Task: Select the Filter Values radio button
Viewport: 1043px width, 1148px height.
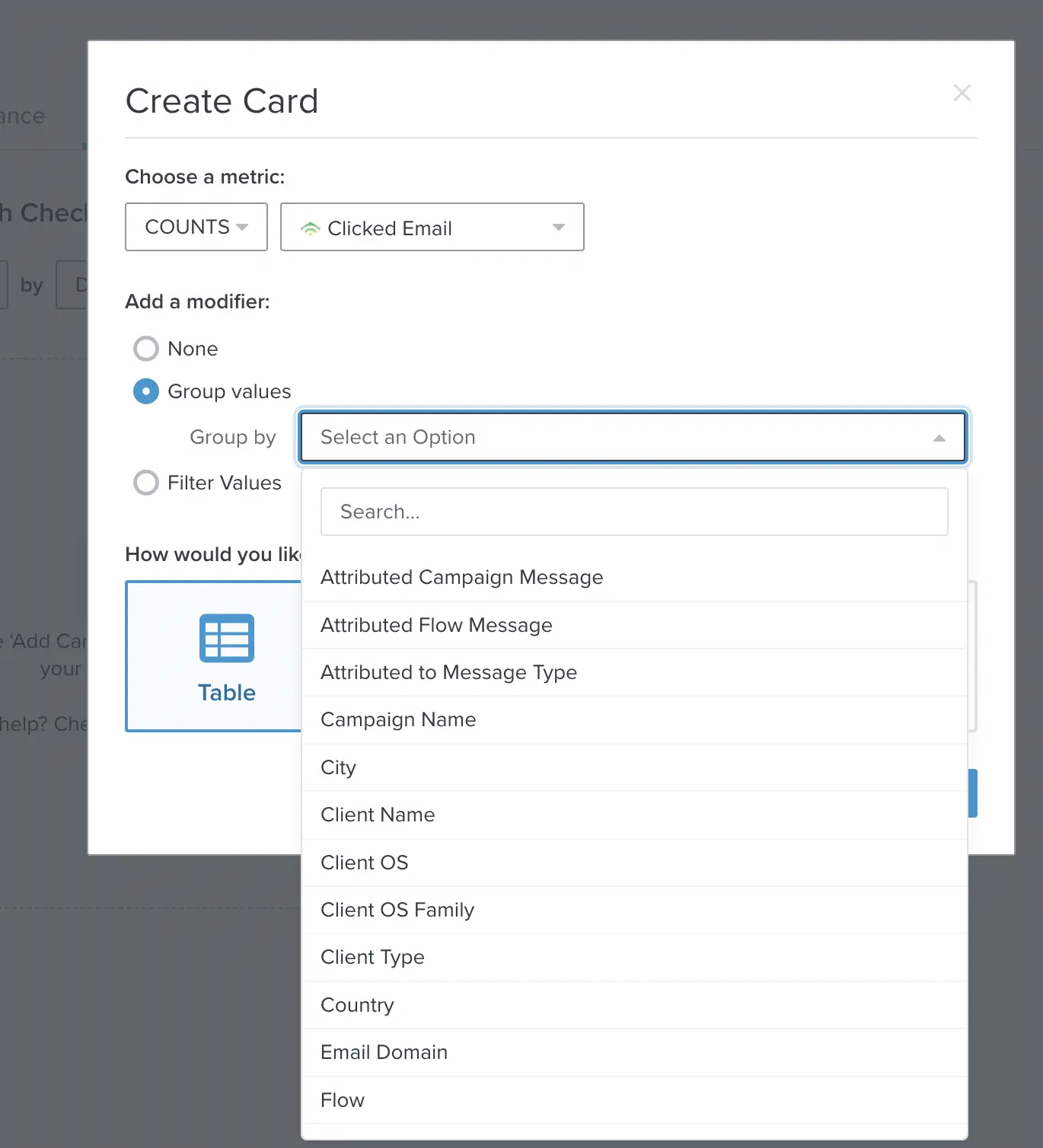Action: (x=146, y=483)
